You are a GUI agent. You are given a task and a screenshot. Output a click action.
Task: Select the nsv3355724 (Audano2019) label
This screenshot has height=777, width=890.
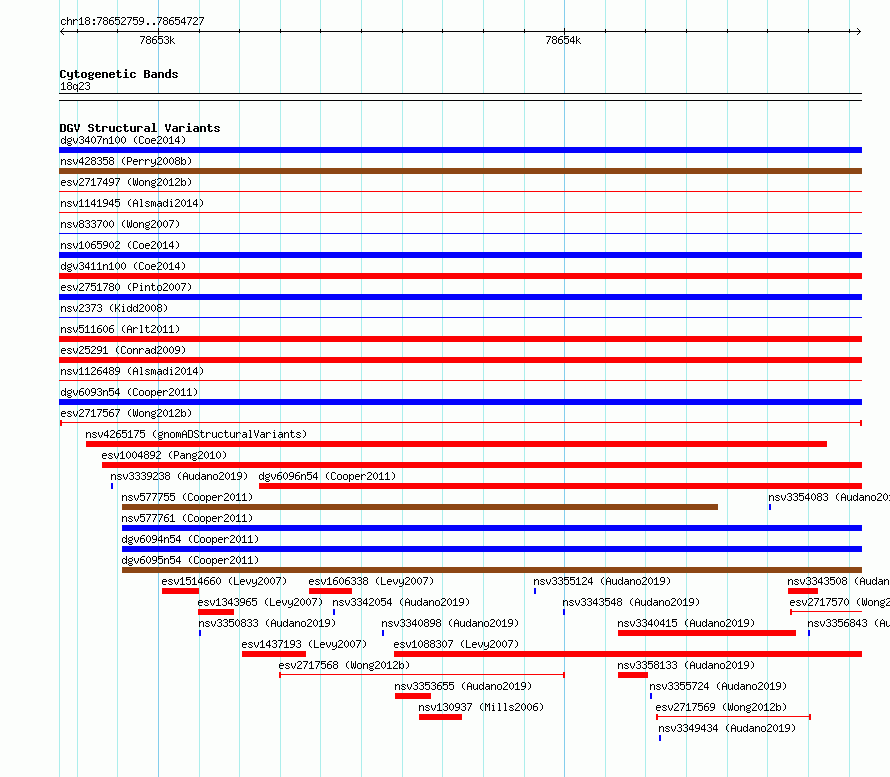coord(718,686)
